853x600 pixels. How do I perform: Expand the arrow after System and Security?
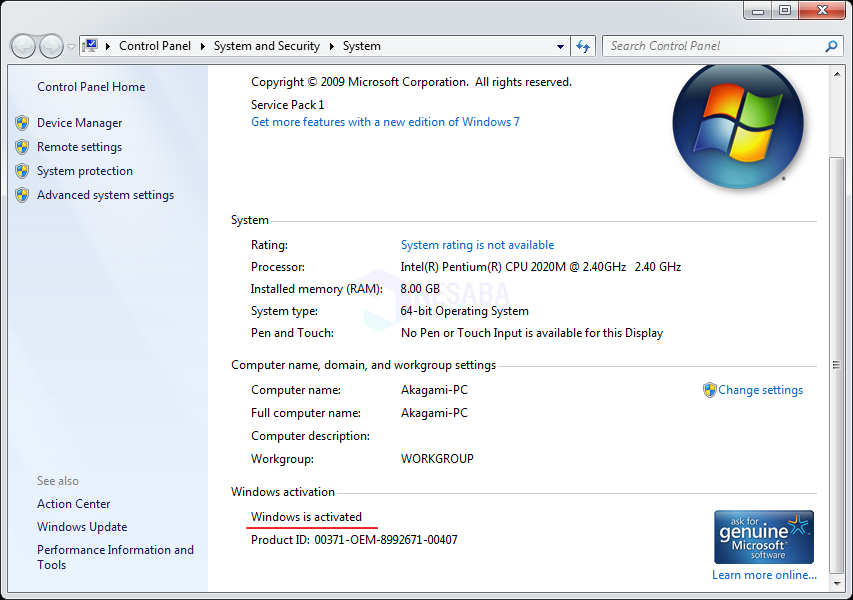coord(331,46)
